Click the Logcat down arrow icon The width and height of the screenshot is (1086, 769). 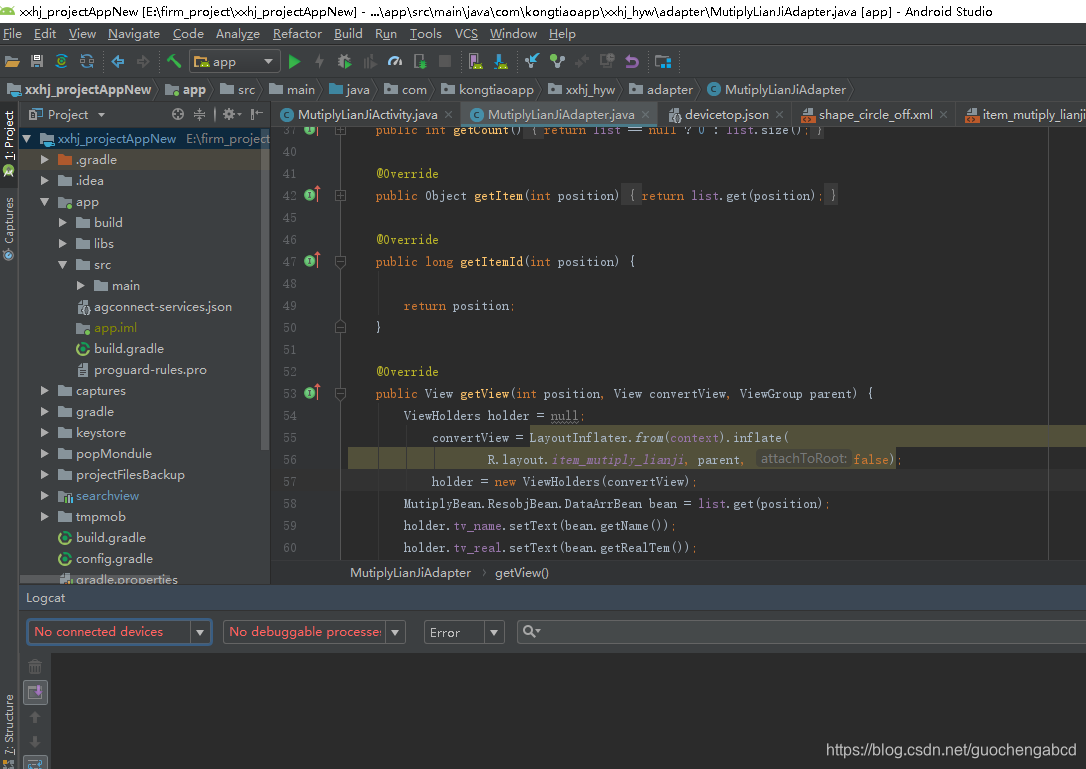click(x=35, y=741)
